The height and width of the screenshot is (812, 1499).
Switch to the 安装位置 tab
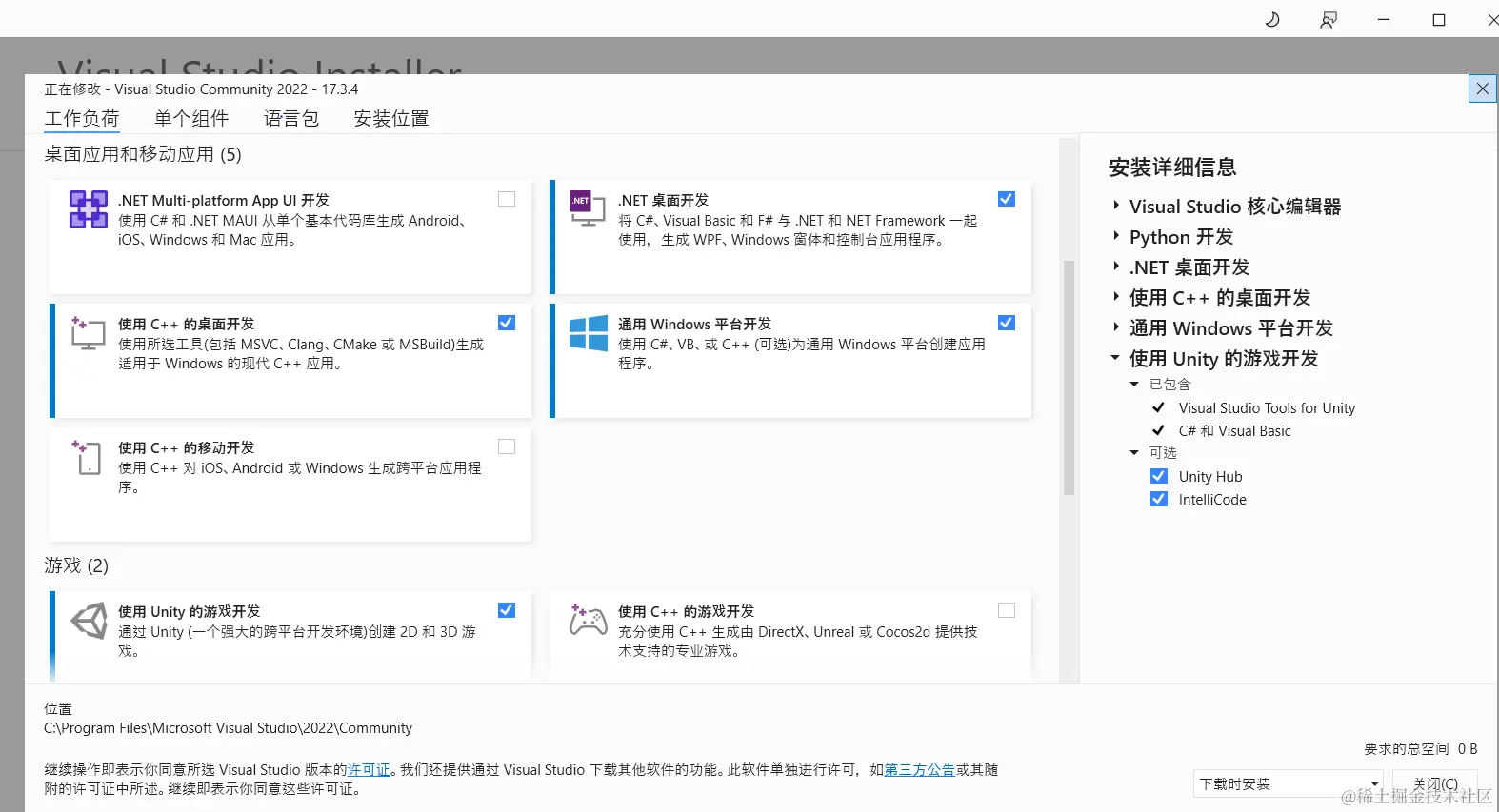pyautogui.click(x=391, y=118)
